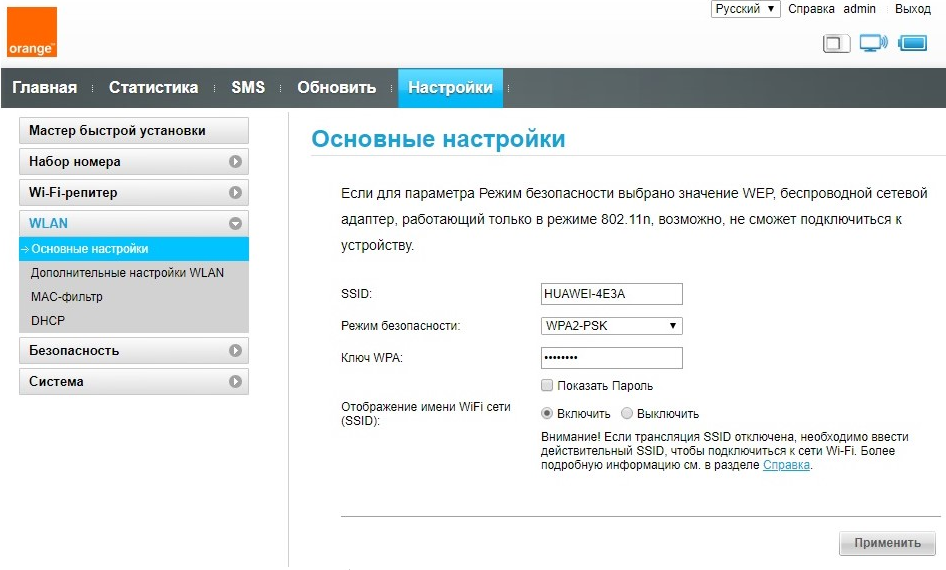The height and width of the screenshot is (570, 946).
Task: Select the Включить radio button
Action: click(x=547, y=414)
